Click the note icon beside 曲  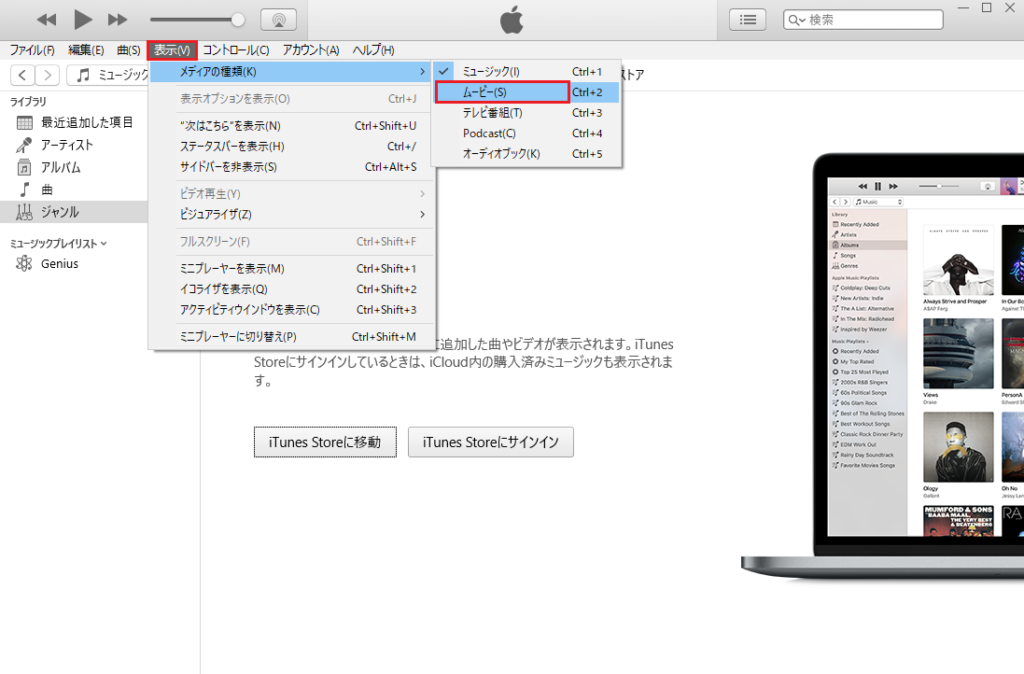(25, 189)
